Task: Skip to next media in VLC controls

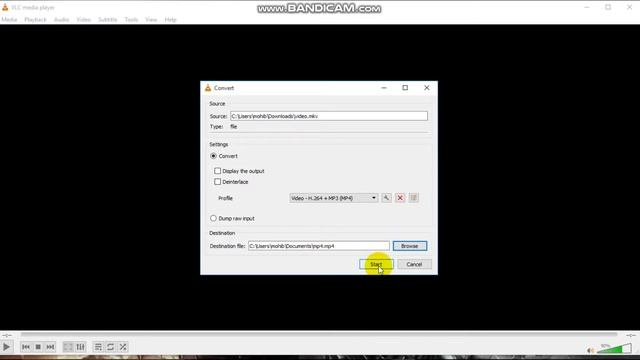Action: pos(50,347)
